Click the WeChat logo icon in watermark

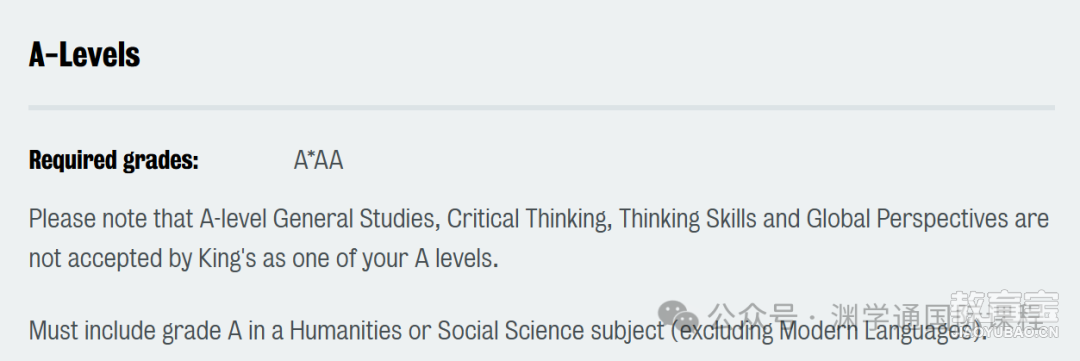click(x=678, y=315)
